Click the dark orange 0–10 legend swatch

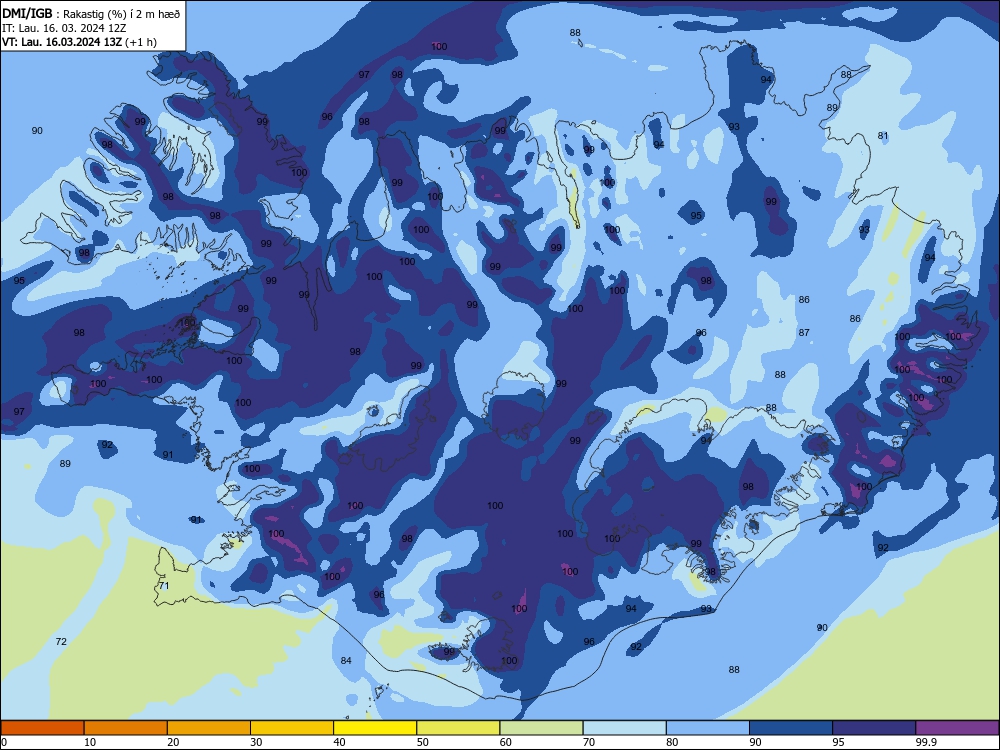tap(42, 728)
